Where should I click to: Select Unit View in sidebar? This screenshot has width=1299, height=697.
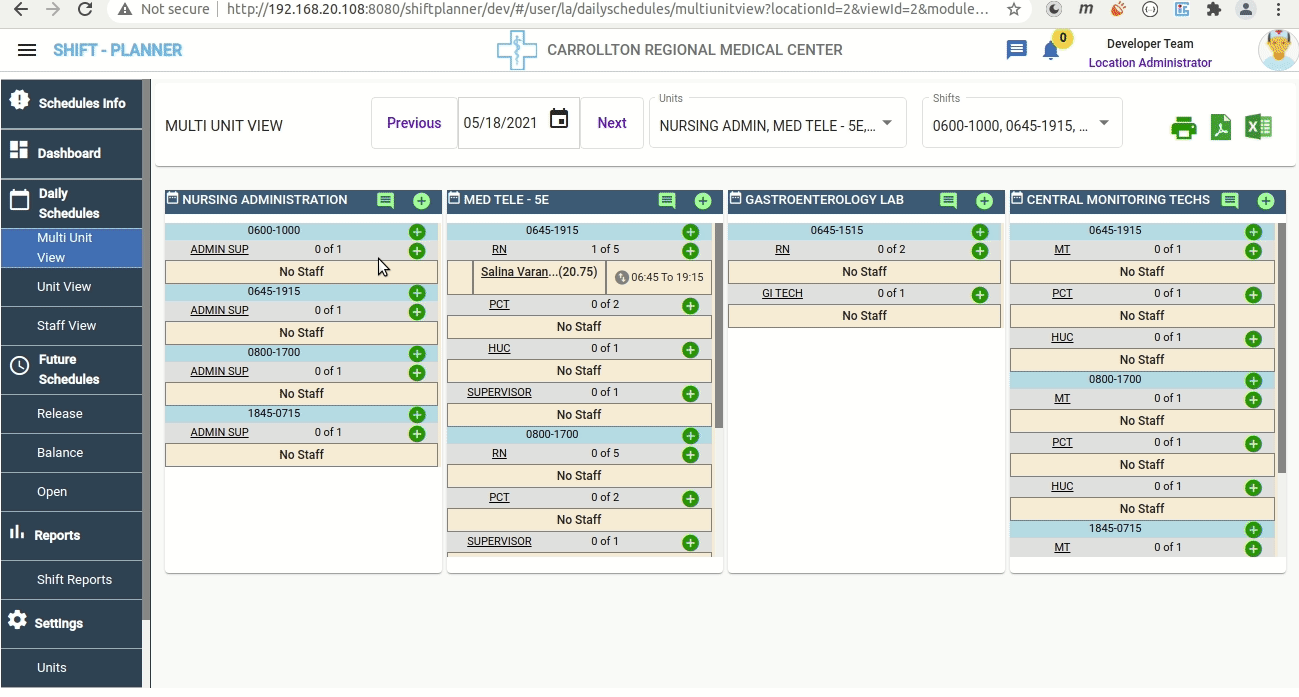64,287
